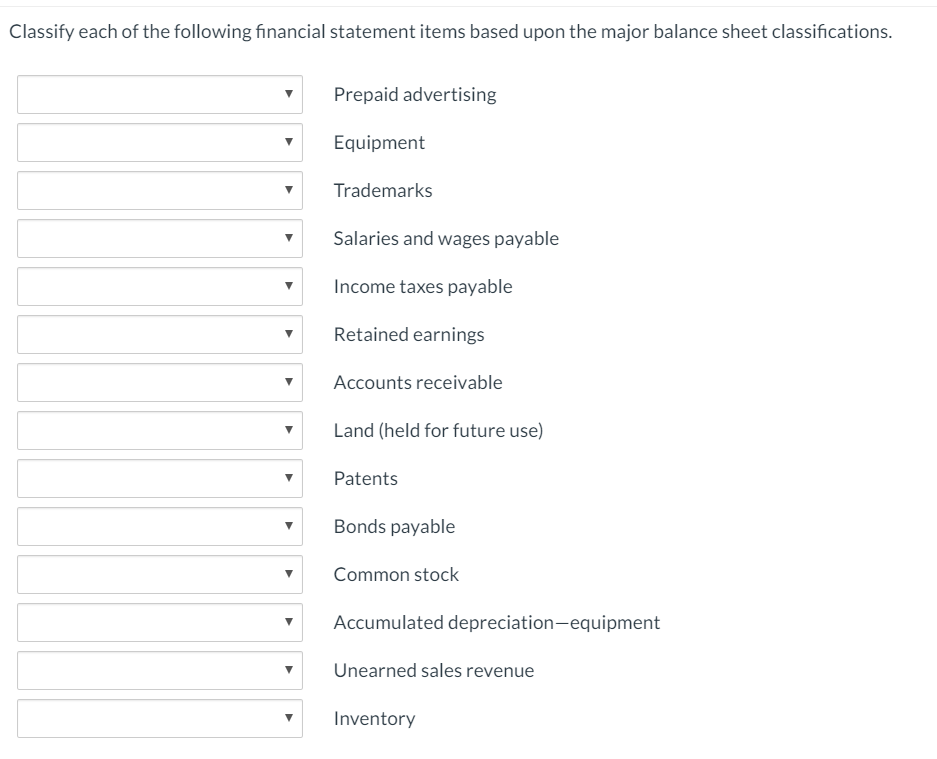Screen dimensions: 937x759
Task: Open the dropdown beside Bonds payable
Action: point(159,526)
